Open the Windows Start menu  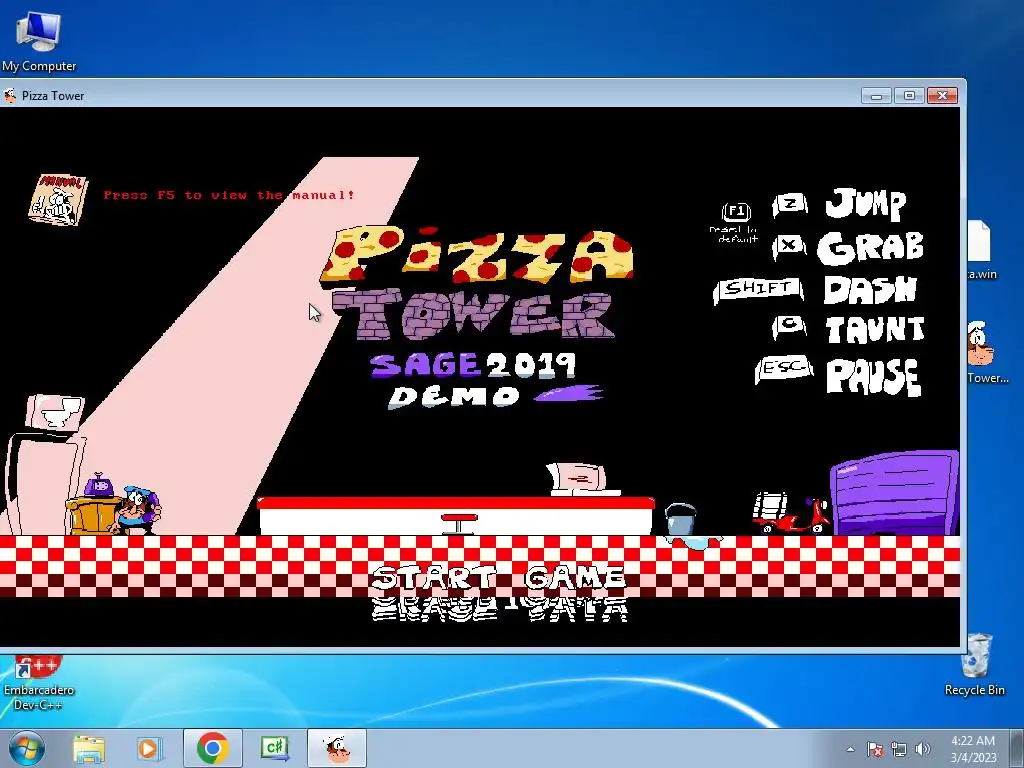click(x=27, y=748)
